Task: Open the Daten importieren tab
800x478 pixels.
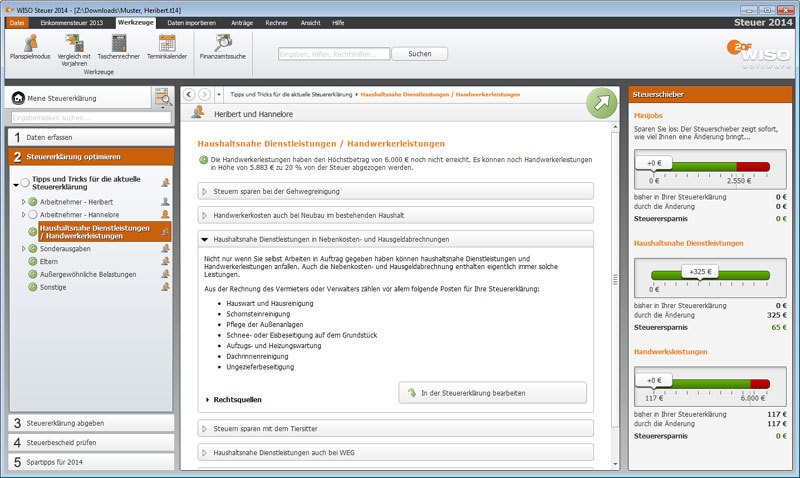Action: click(x=191, y=23)
